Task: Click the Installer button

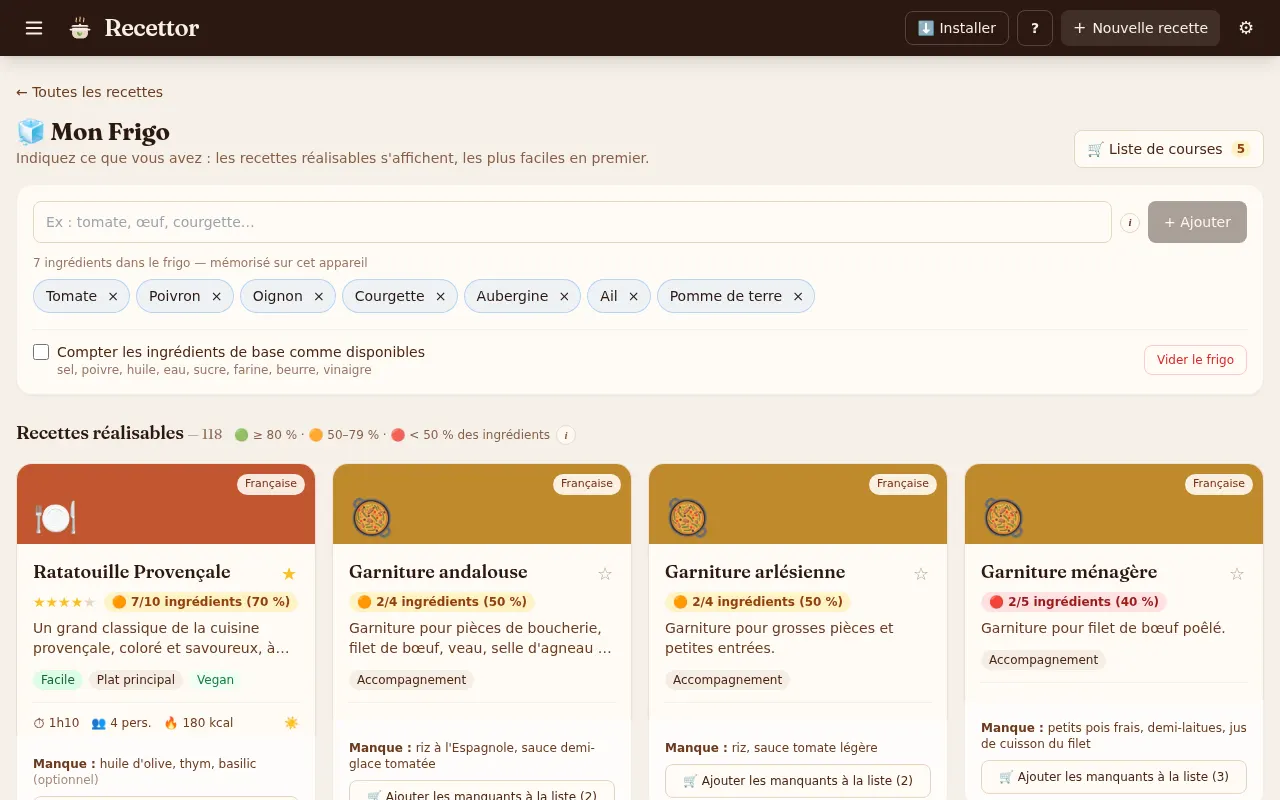Action: (x=957, y=28)
